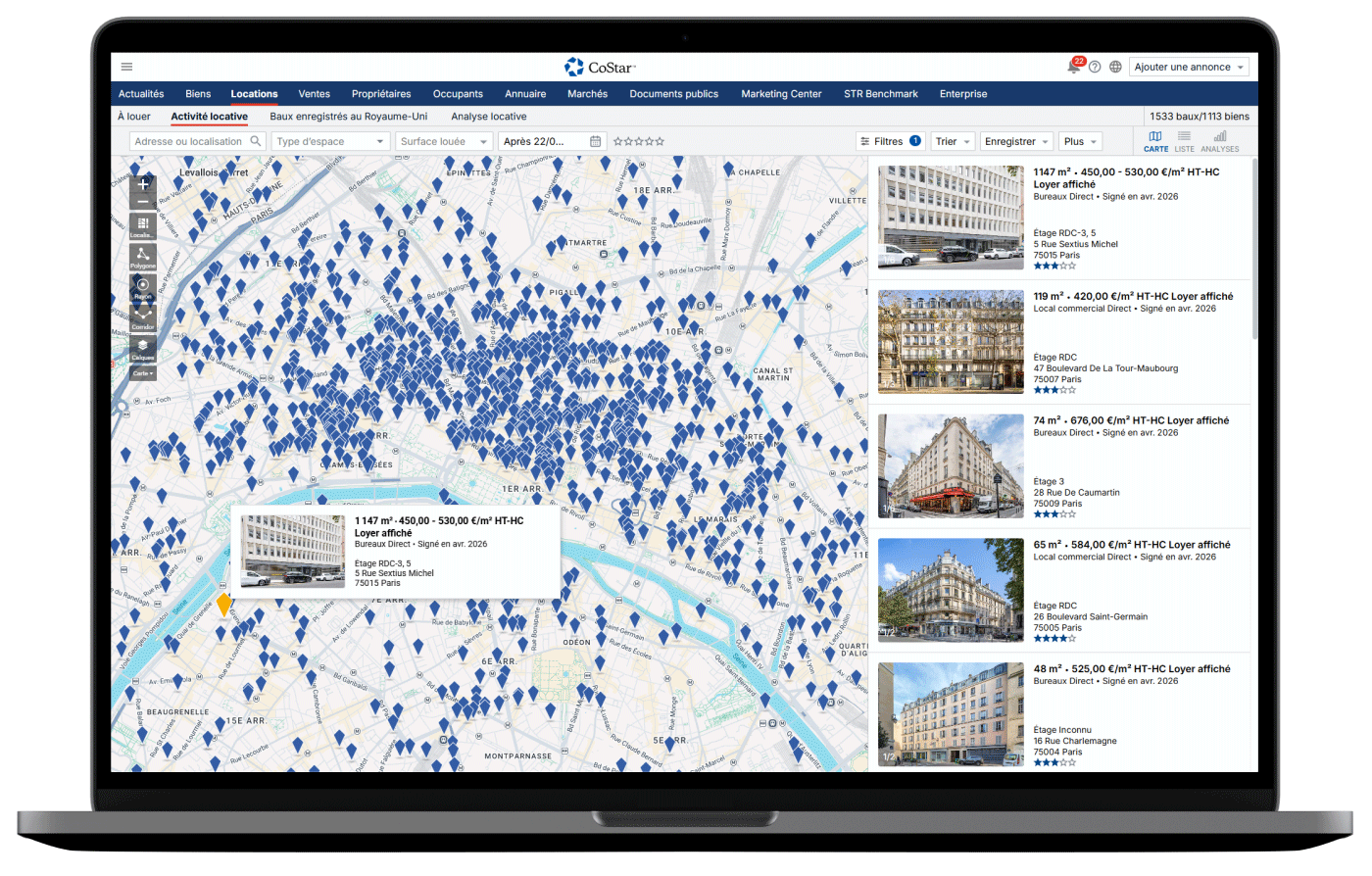This screenshot has height=876, width=1372.
Task: Open the Ventes menu item
Action: (314, 94)
